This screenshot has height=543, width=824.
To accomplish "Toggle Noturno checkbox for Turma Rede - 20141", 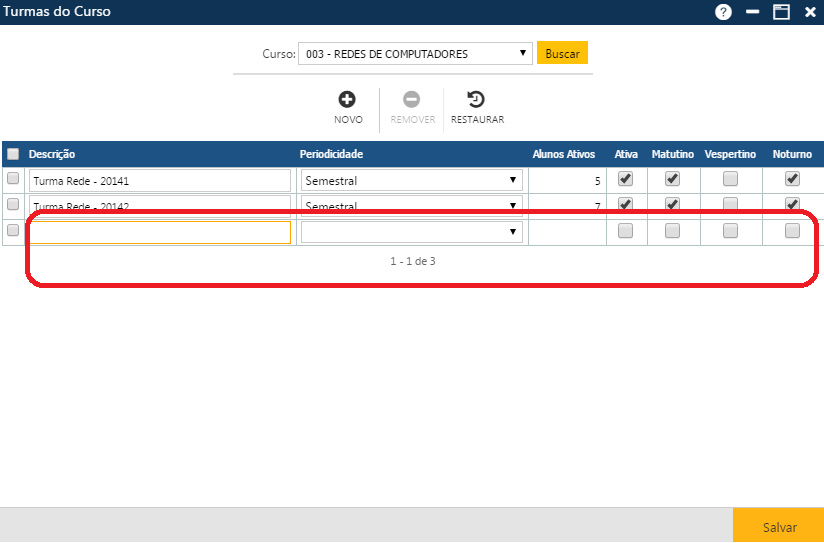I will click(x=792, y=179).
